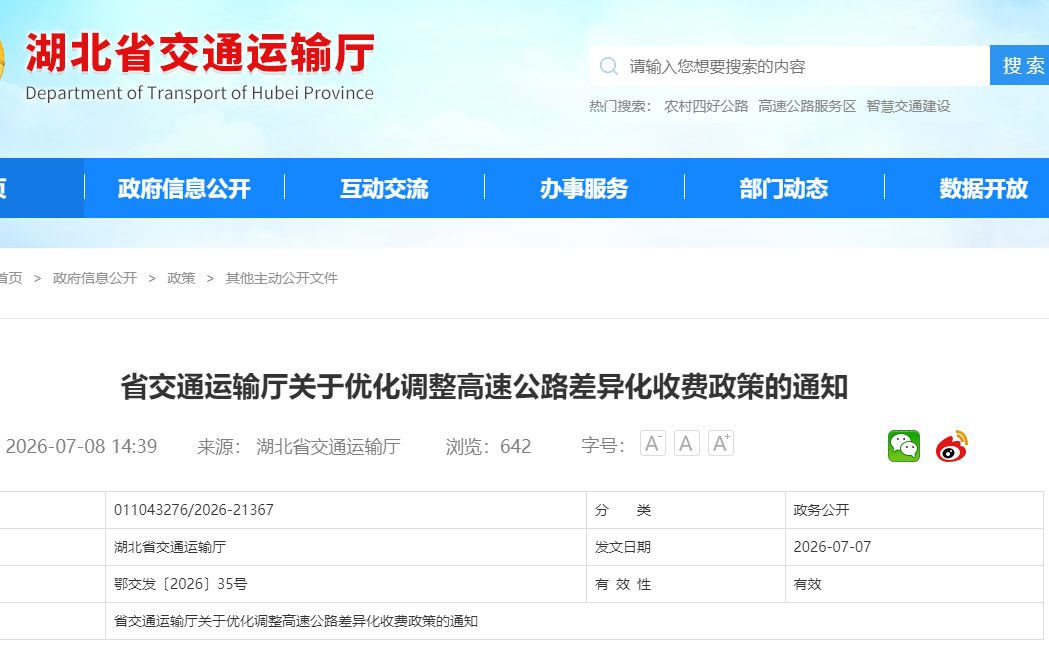Share article via Weibo icon
Image resolution: width=1049 pixels, height=651 pixels.
click(x=951, y=446)
